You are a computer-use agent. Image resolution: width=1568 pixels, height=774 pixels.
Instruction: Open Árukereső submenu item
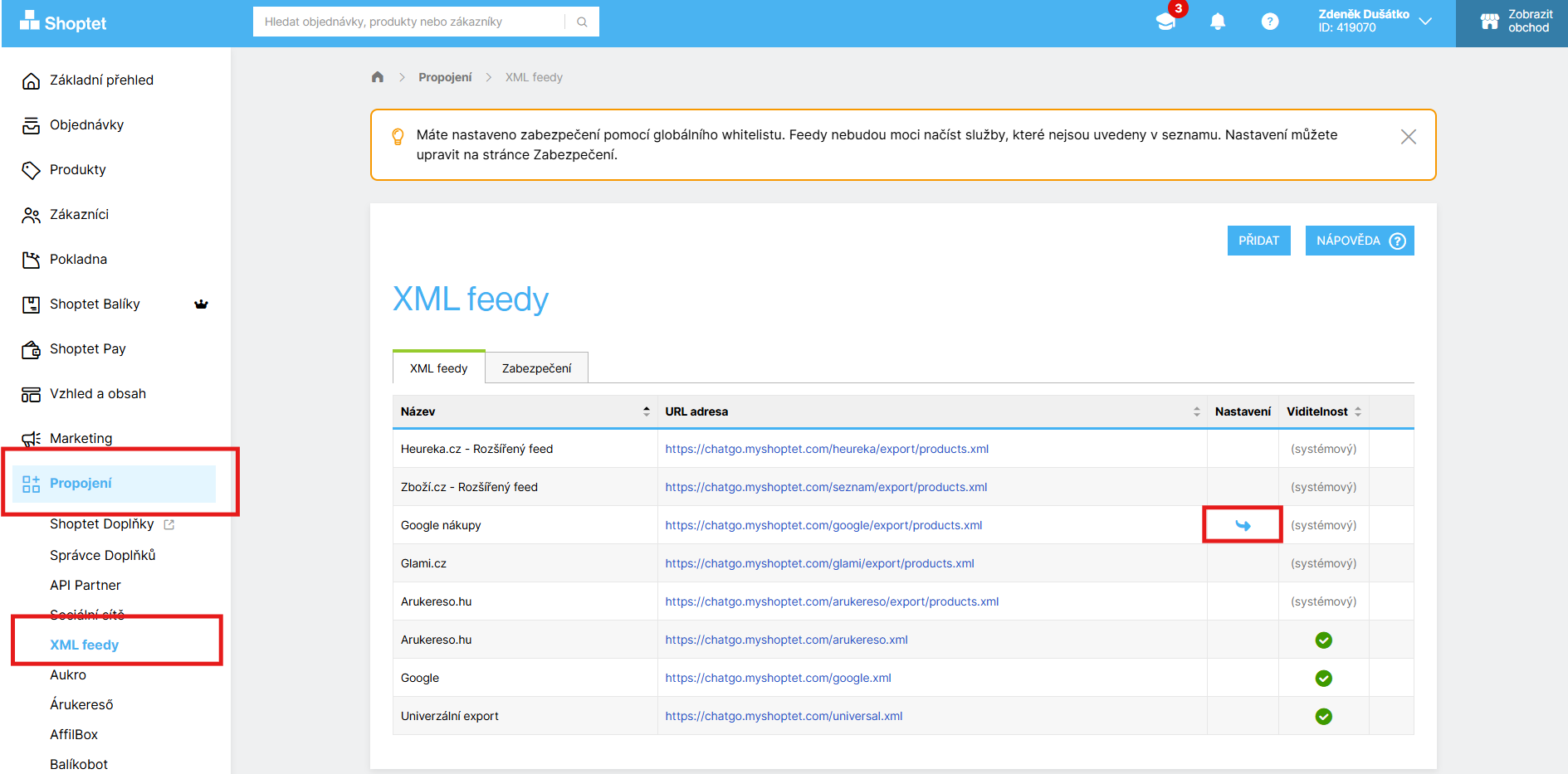[81, 704]
